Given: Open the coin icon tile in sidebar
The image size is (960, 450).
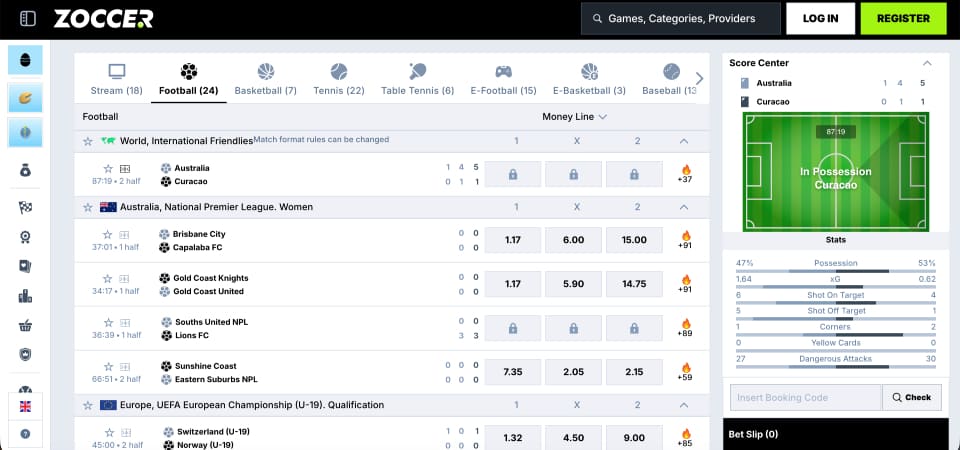Looking at the screenshot, I should pyautogui.click(x=25, y=97).
